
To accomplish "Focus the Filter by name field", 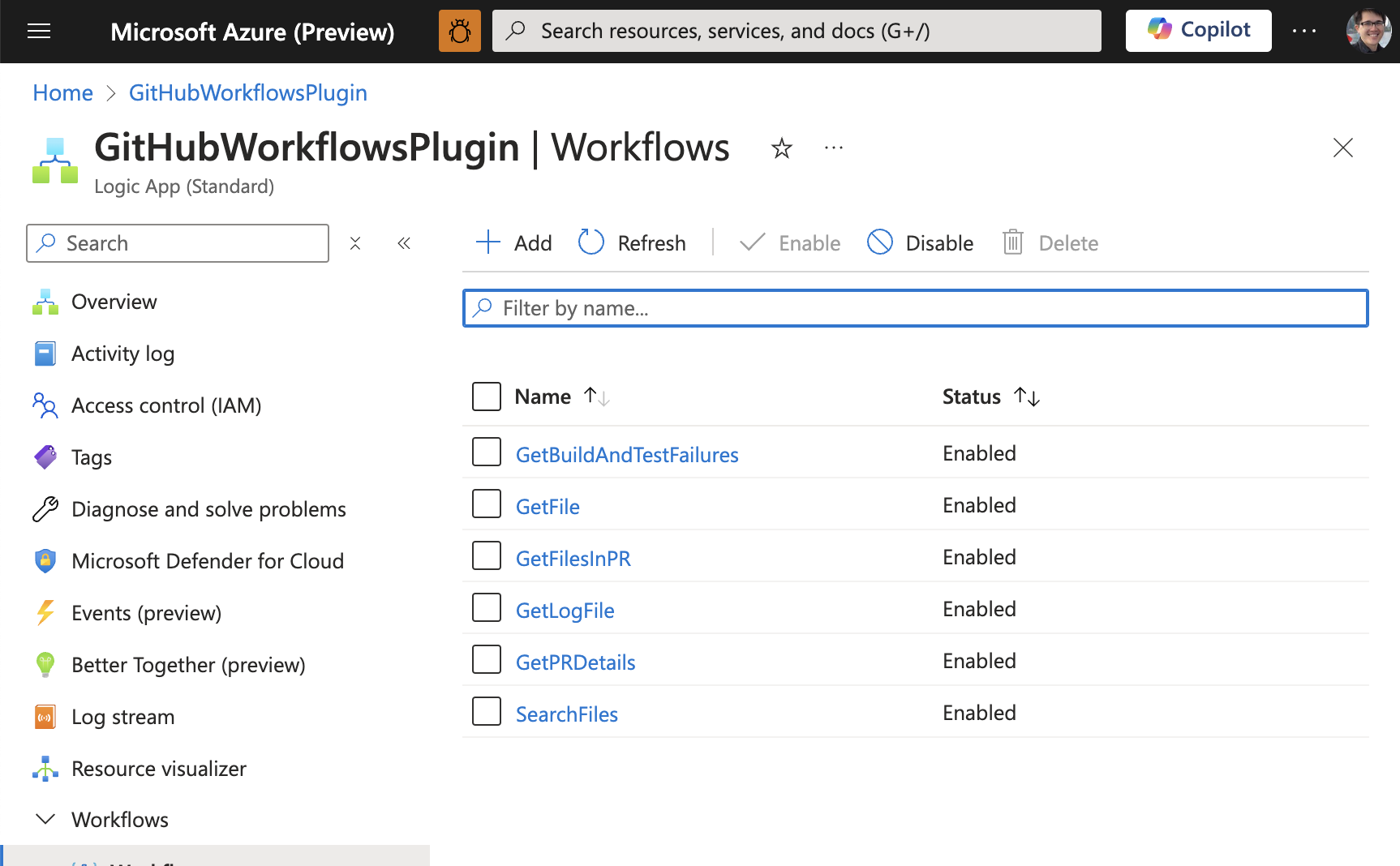I will click(915, 308).
